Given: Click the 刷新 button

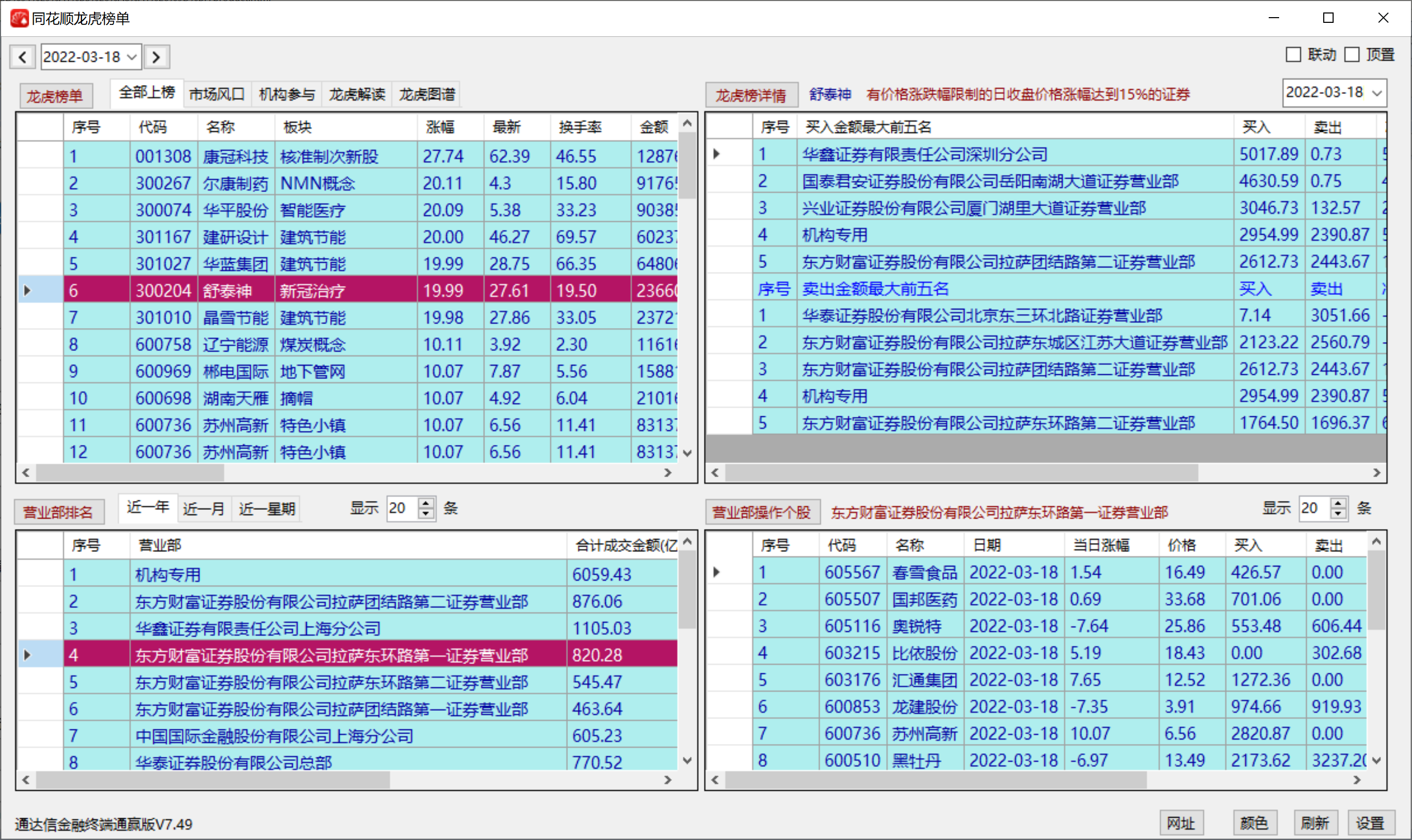Looking at the screenshot, I should (1315, 822).
